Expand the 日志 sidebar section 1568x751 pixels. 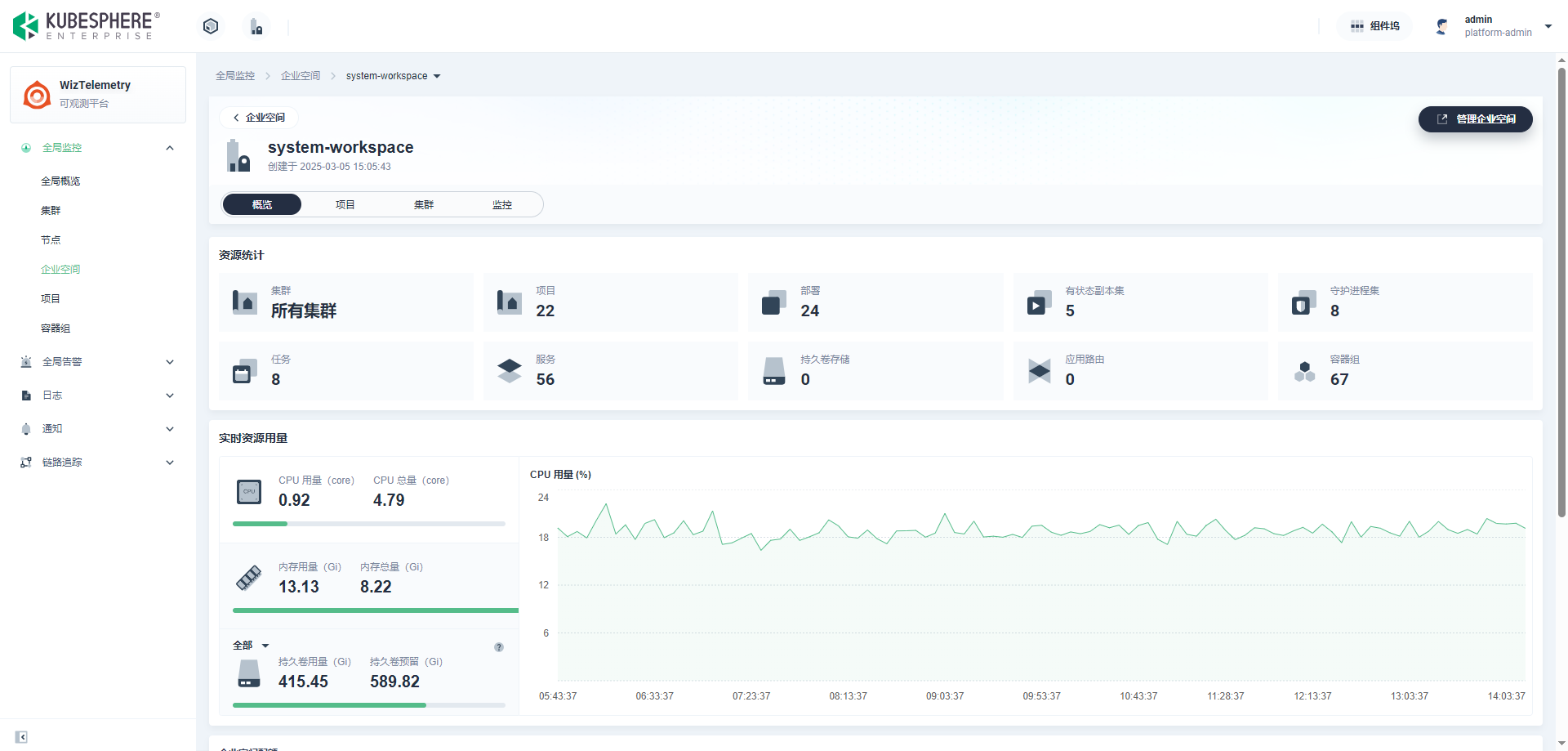pyautogui.click(x=98, y=396)
